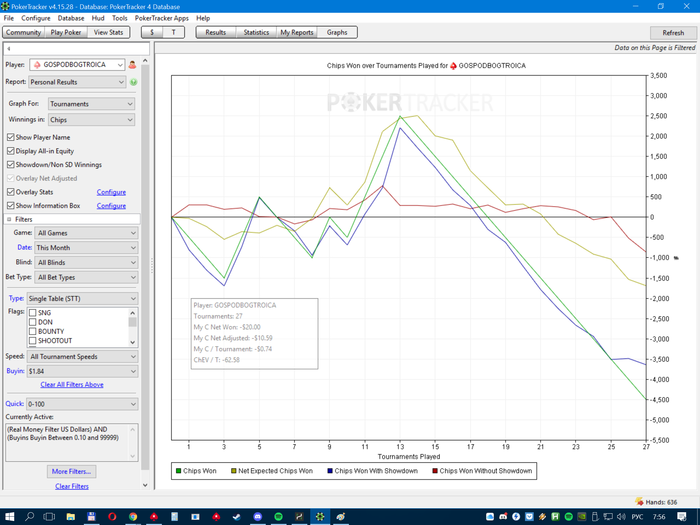Click the collapse arrow above the Player field
This screenshot has height=525, width=700.
(x=8, y=49)
